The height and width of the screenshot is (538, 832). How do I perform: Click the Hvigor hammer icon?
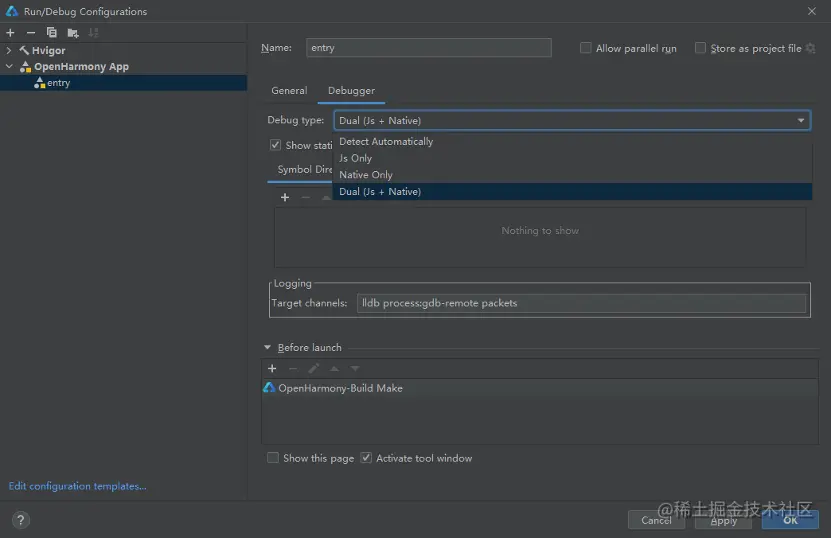[x=24, y=50]
